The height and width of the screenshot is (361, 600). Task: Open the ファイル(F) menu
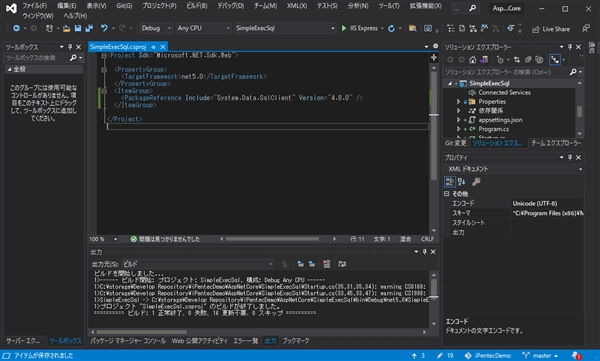tap(34, 6)
